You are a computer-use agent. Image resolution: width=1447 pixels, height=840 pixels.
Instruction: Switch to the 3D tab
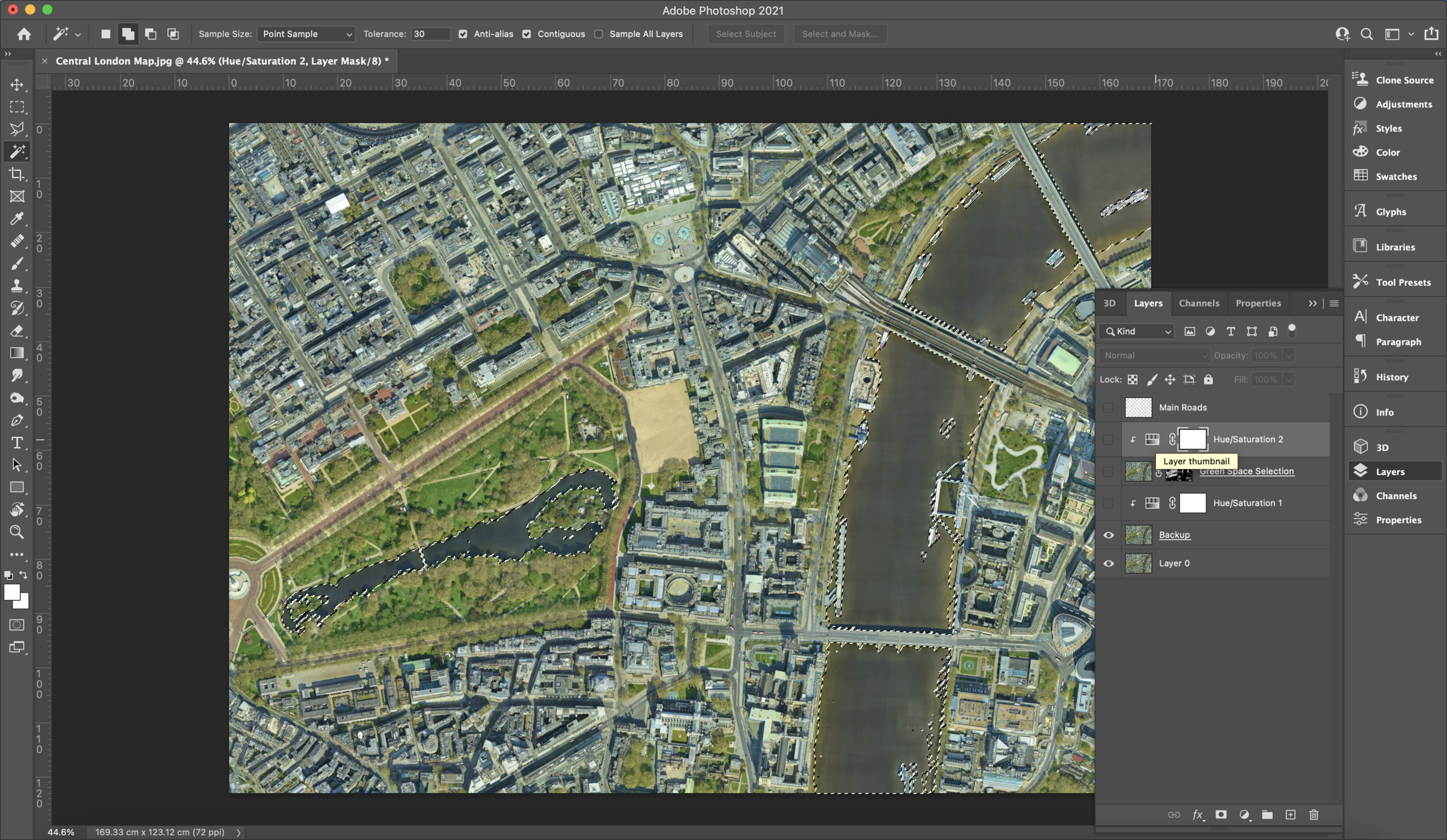[x=1109, y=303]
